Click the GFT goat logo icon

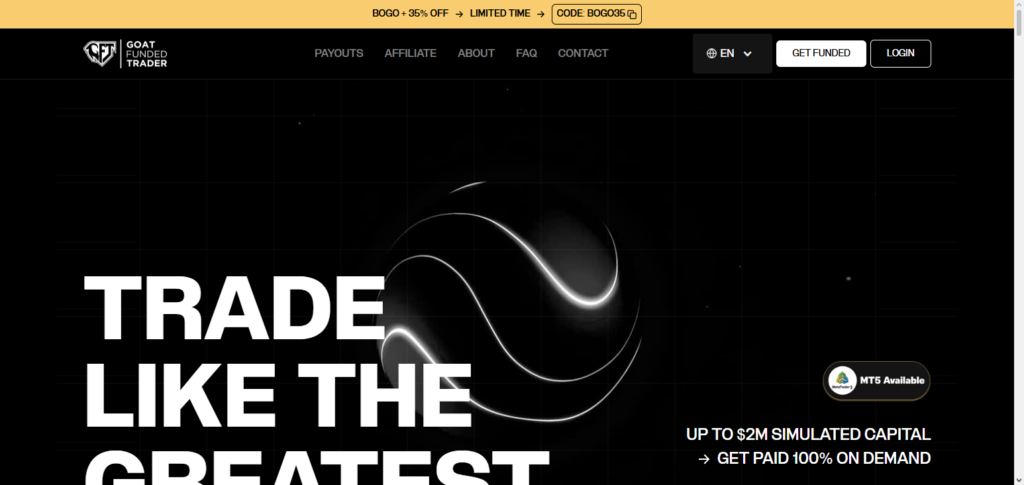pyautogui.click(x=99, y=53)
